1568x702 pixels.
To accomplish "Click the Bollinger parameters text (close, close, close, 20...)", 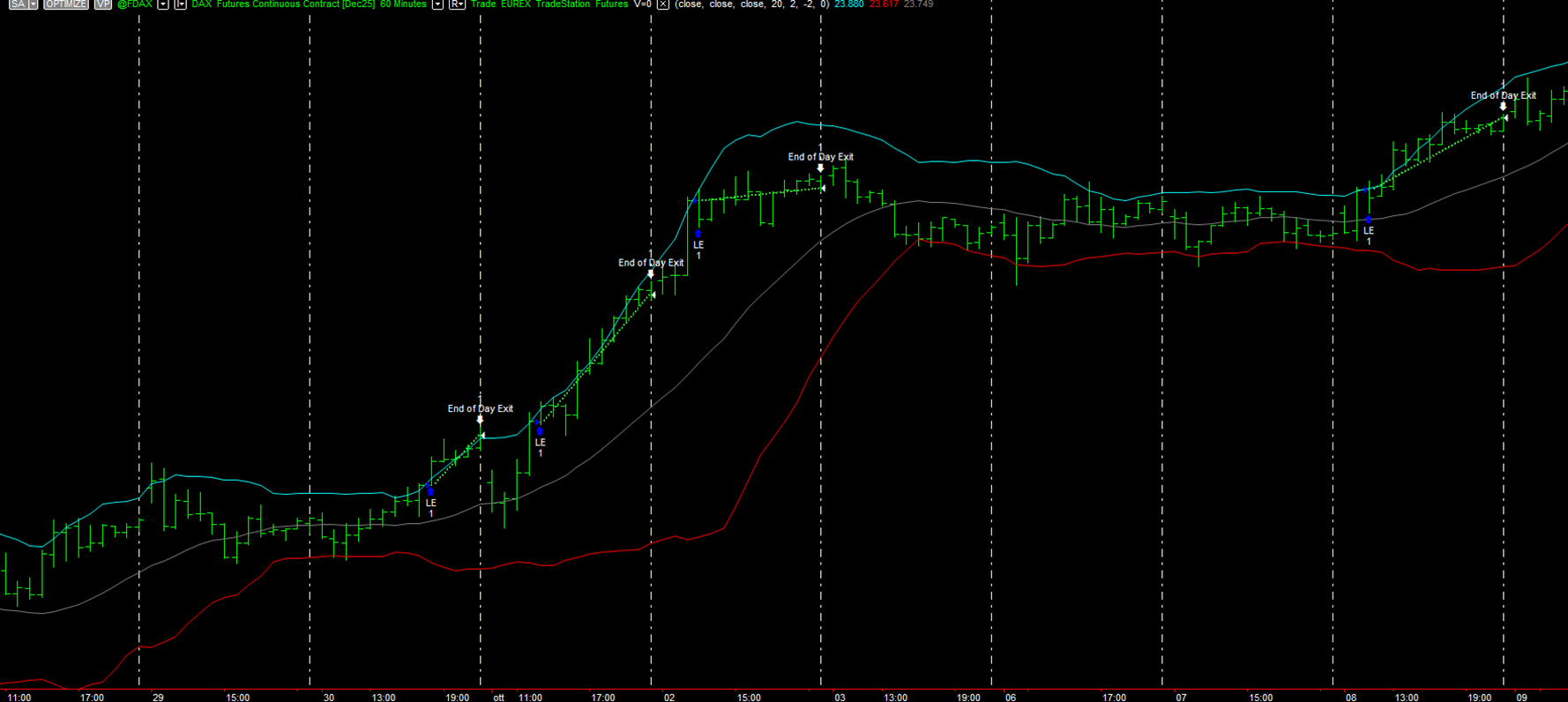I will [751, 4].
